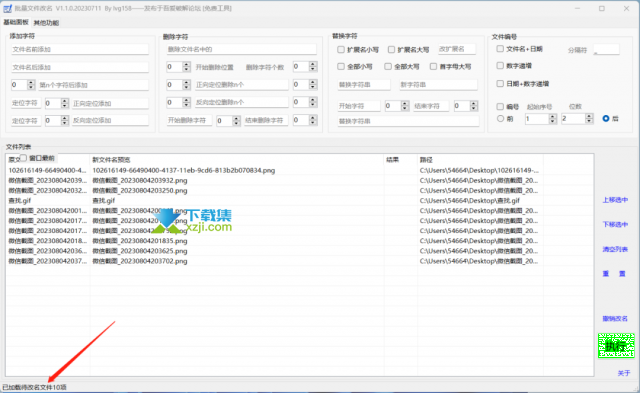
Task: Select the 微信截图_20230804203932.png row
Action: click(299, 180)
